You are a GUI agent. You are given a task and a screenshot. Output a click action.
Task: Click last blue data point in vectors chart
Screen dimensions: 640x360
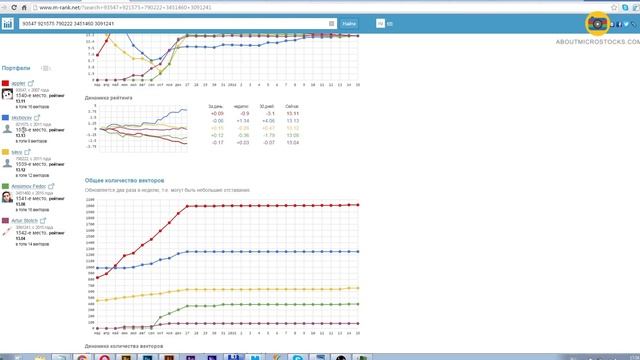pos(358,252)
